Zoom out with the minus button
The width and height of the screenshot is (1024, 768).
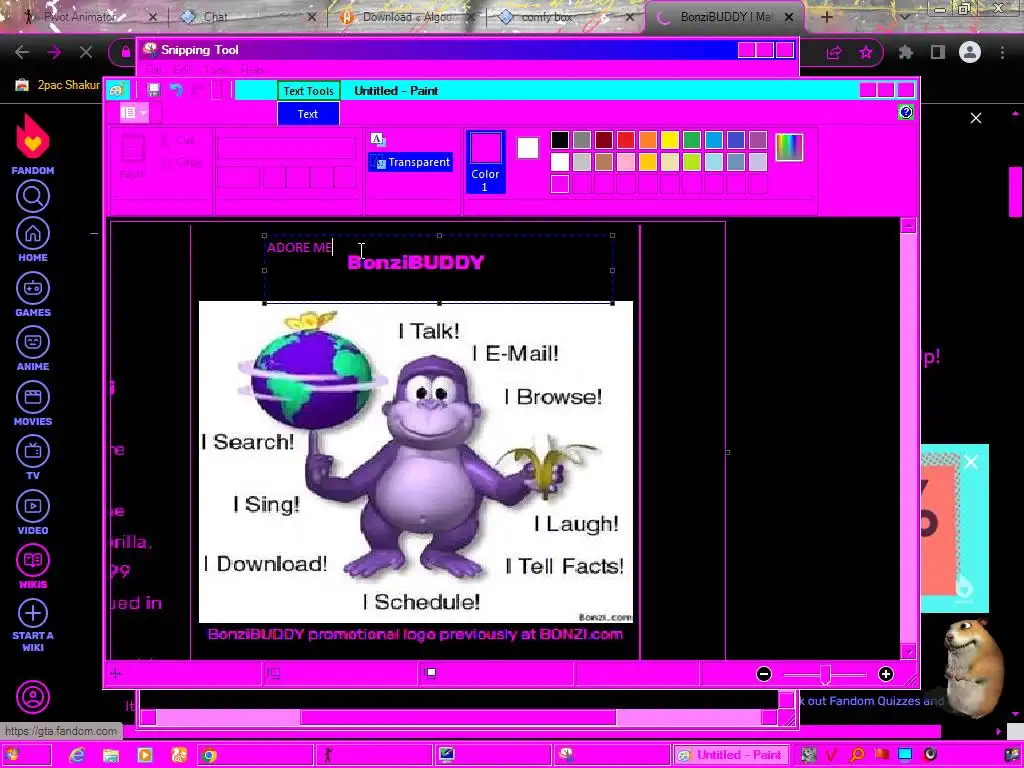point(763,674)
